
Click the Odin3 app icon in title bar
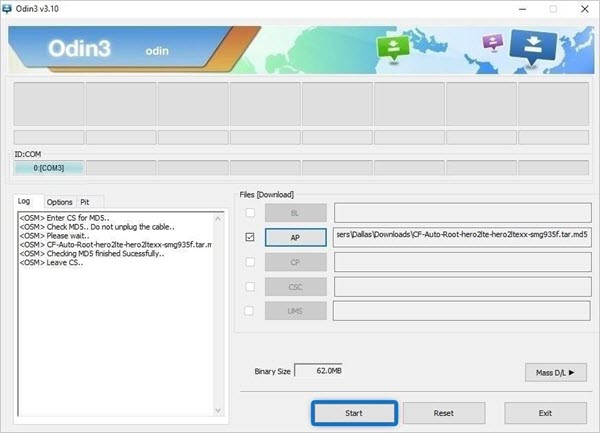(x=11, y=9)
